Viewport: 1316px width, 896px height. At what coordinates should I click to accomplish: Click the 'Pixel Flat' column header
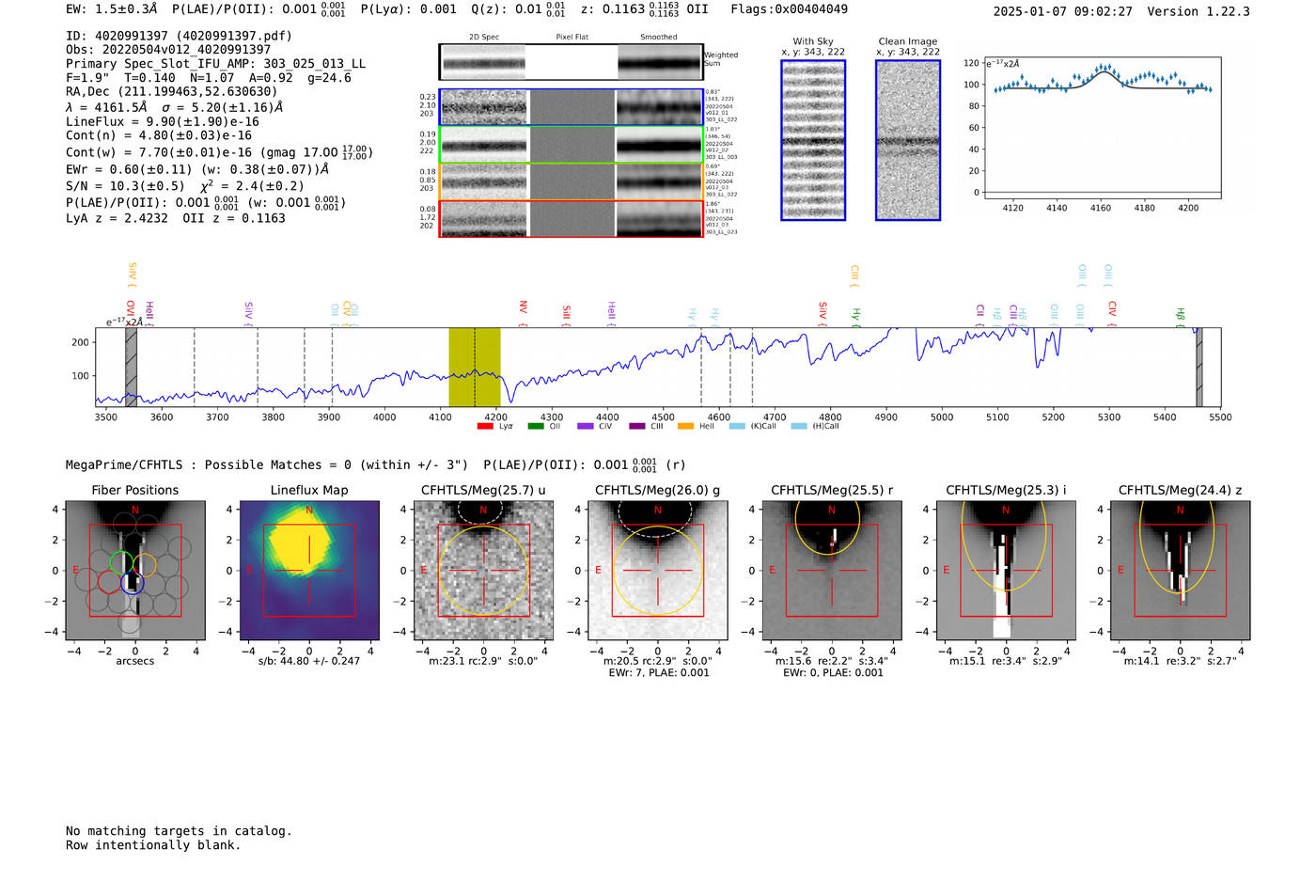pos(572,38)
